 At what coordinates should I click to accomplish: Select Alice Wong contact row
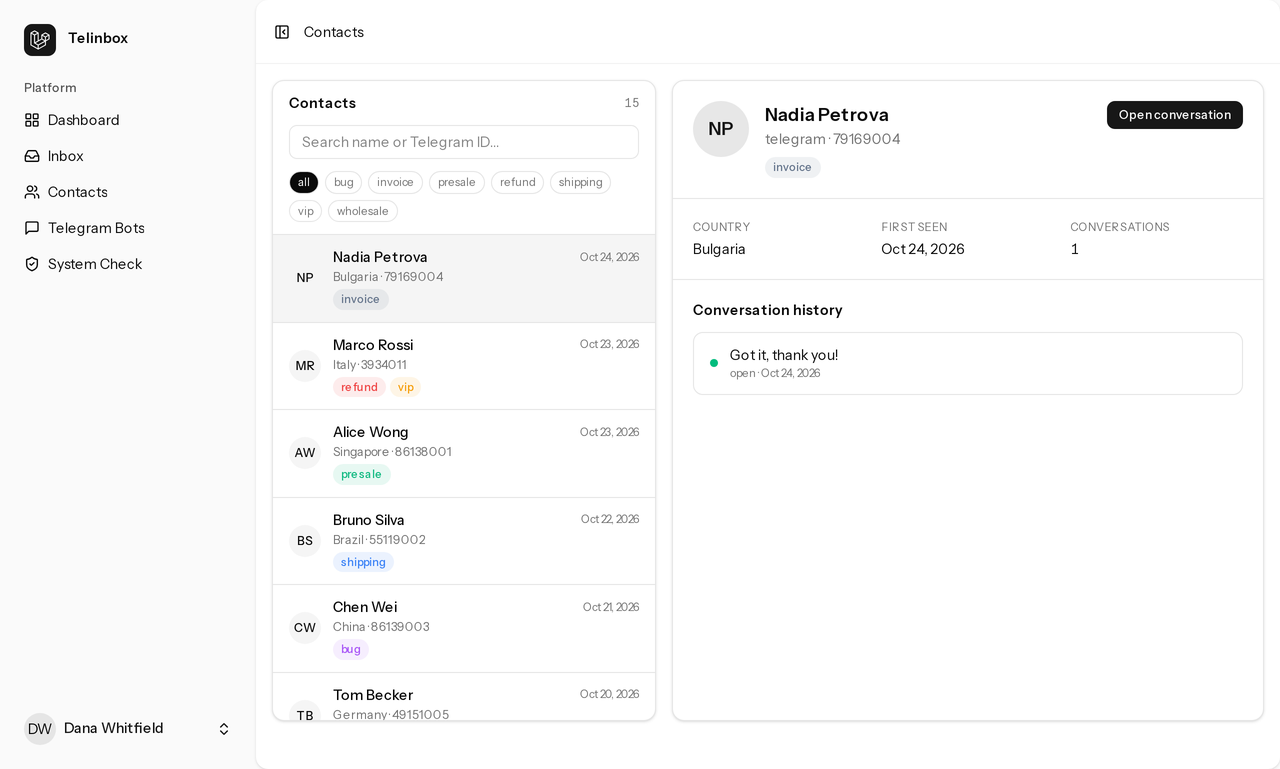464,453
